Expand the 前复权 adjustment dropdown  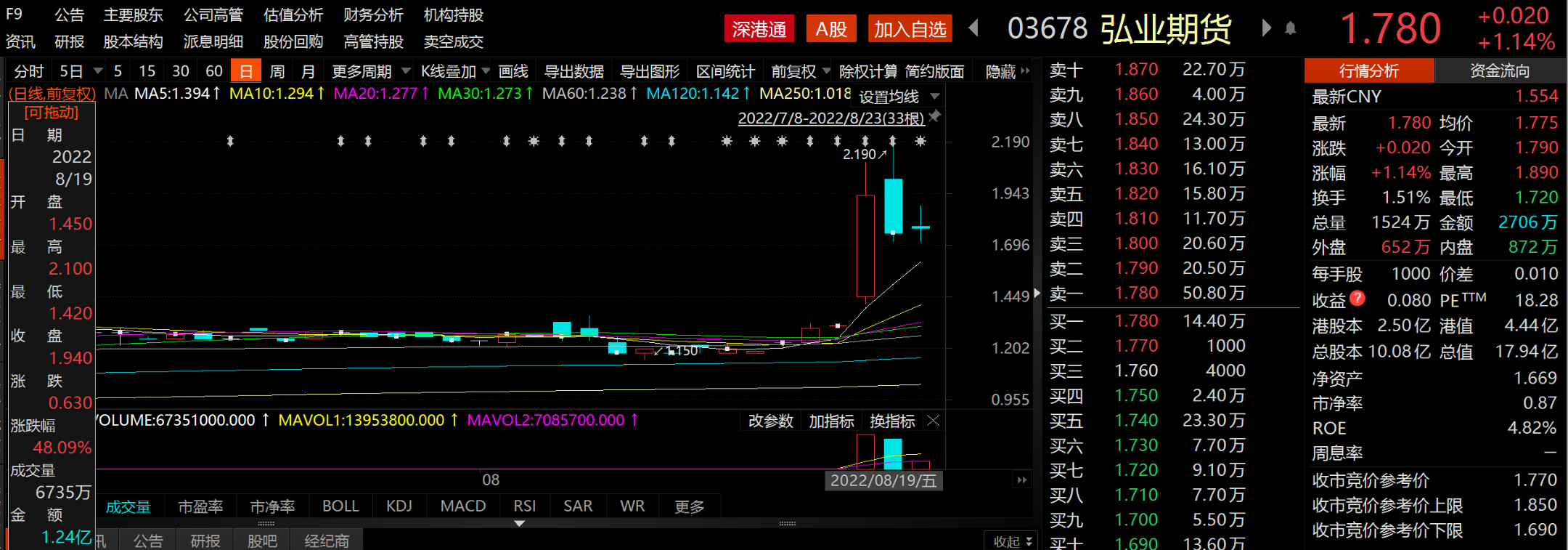coord(800,71)
